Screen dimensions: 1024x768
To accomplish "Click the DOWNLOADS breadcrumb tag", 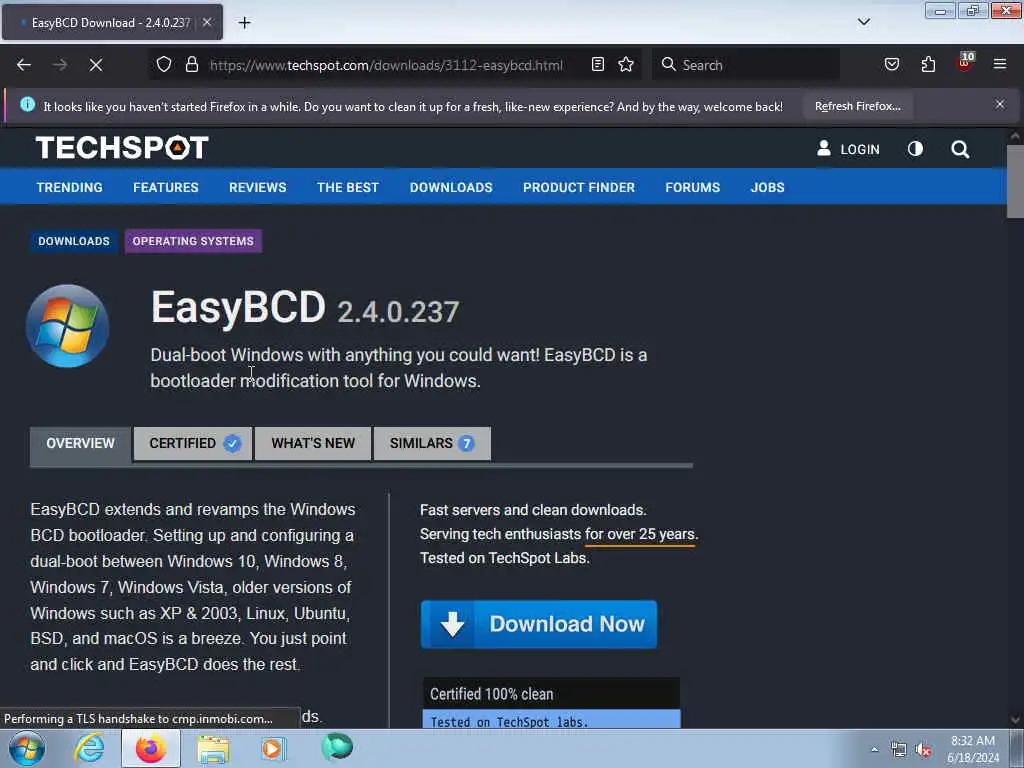I will (74, 241).
